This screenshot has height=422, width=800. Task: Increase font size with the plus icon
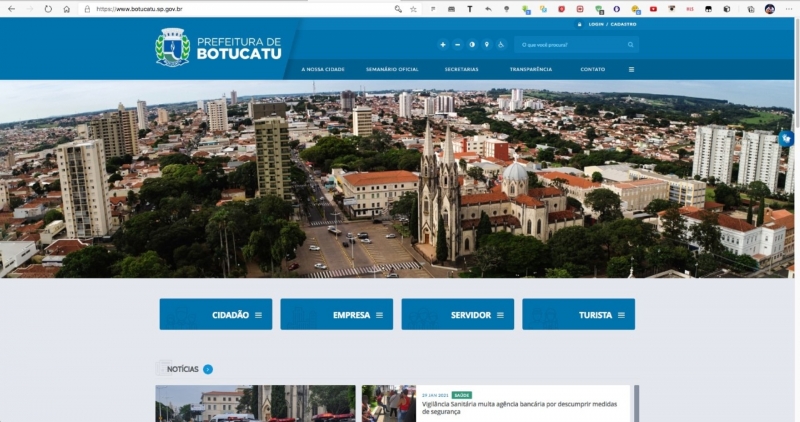pos(443,45)
